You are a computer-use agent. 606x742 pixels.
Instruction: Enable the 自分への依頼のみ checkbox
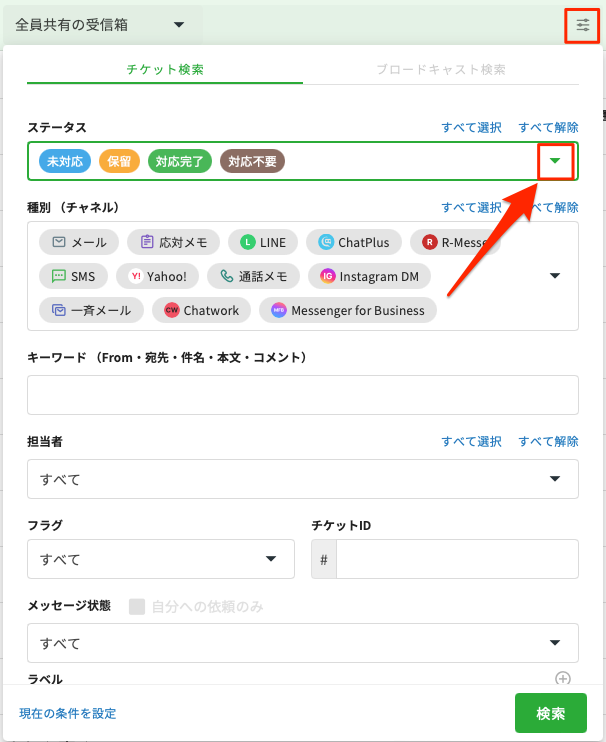point(138,606)
